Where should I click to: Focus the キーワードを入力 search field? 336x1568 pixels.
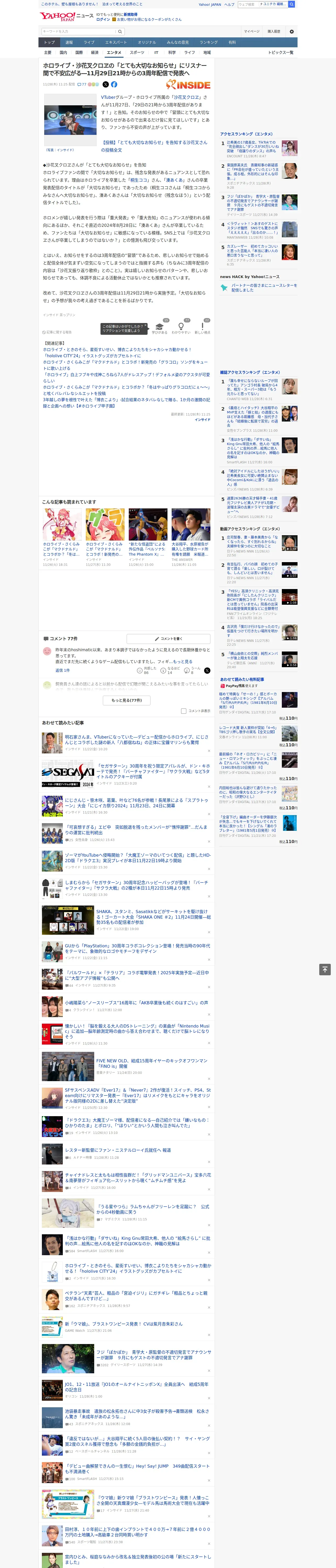79,31
